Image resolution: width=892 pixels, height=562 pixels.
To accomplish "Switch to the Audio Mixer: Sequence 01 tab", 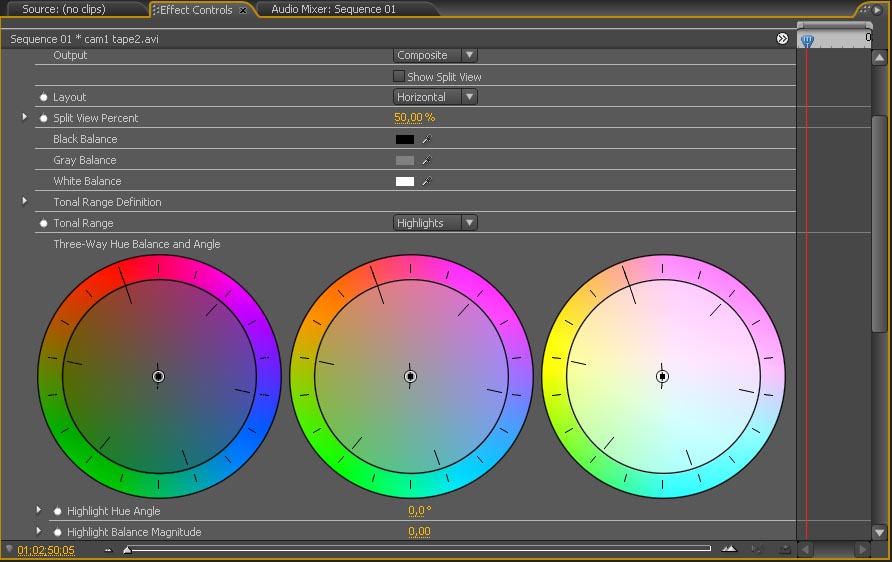I will [333, 9].
